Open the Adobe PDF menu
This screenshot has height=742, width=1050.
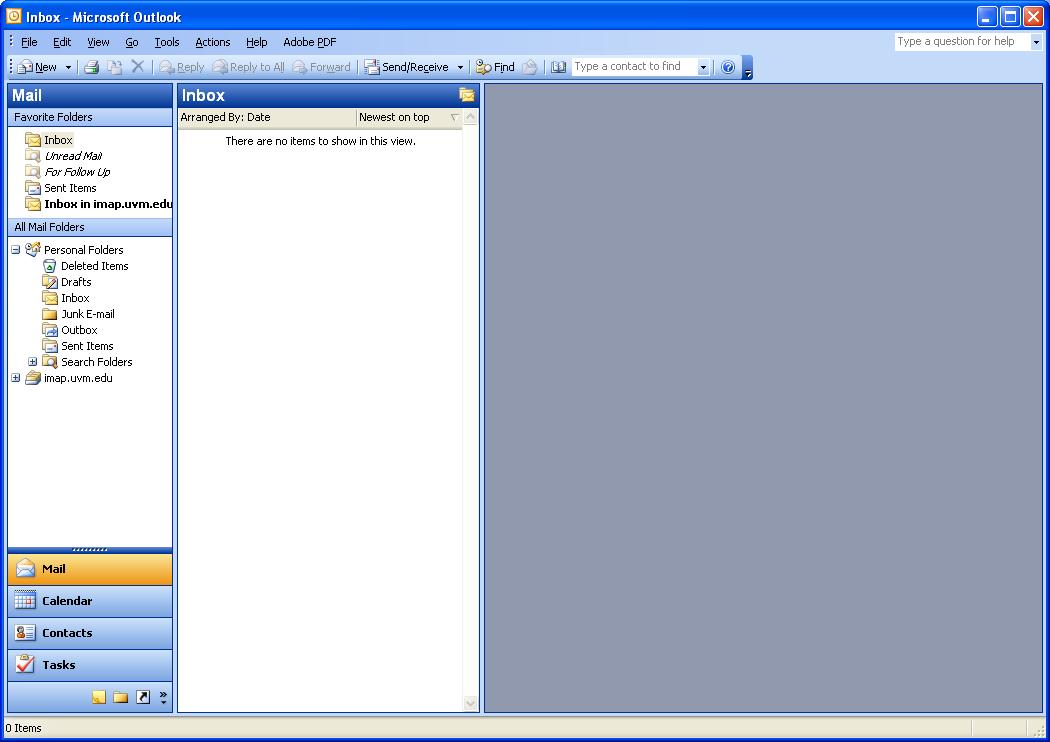point(309,42)
